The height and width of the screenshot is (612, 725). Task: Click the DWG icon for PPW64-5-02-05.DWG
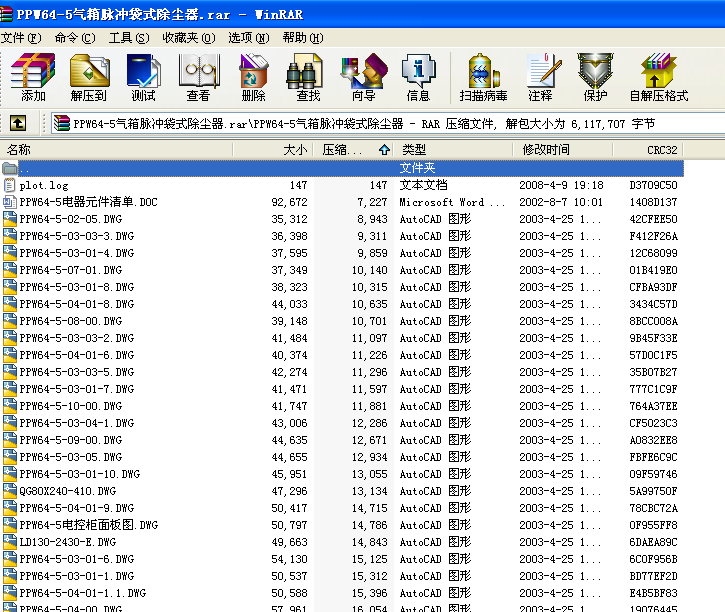point(9,219)
